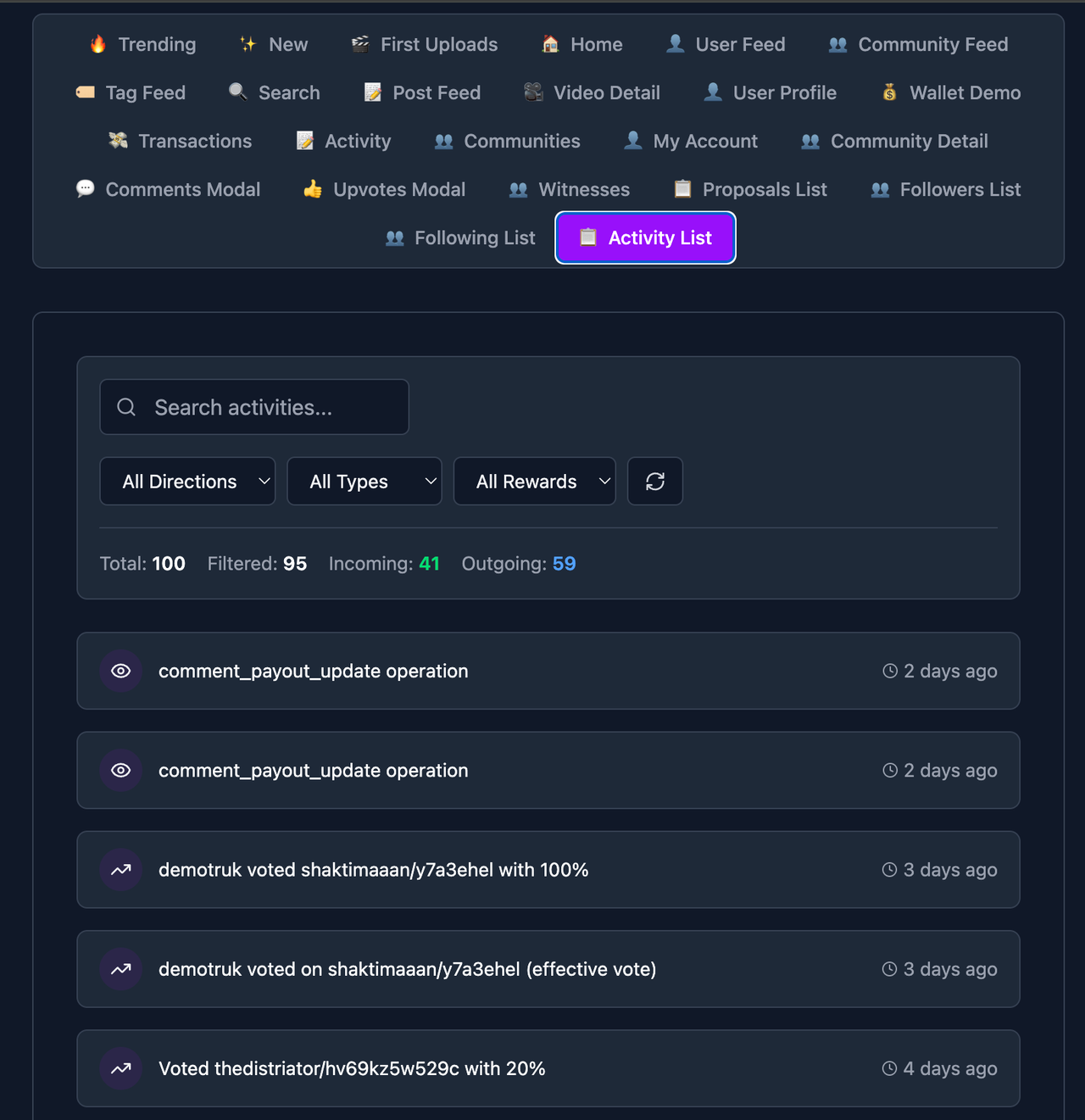This screenshot has width=1085, height=1120.
Task: Click eye icon on first comment_payout_update row
Action: click(x=121, y=671)
